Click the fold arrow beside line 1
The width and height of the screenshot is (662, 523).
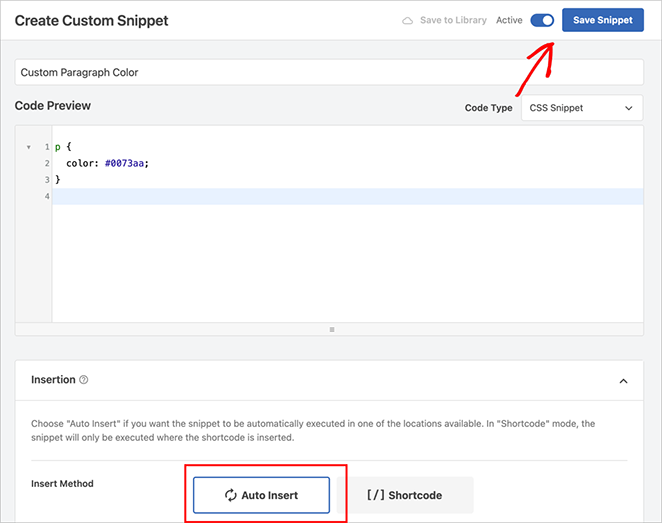click(x=29, y=148)
